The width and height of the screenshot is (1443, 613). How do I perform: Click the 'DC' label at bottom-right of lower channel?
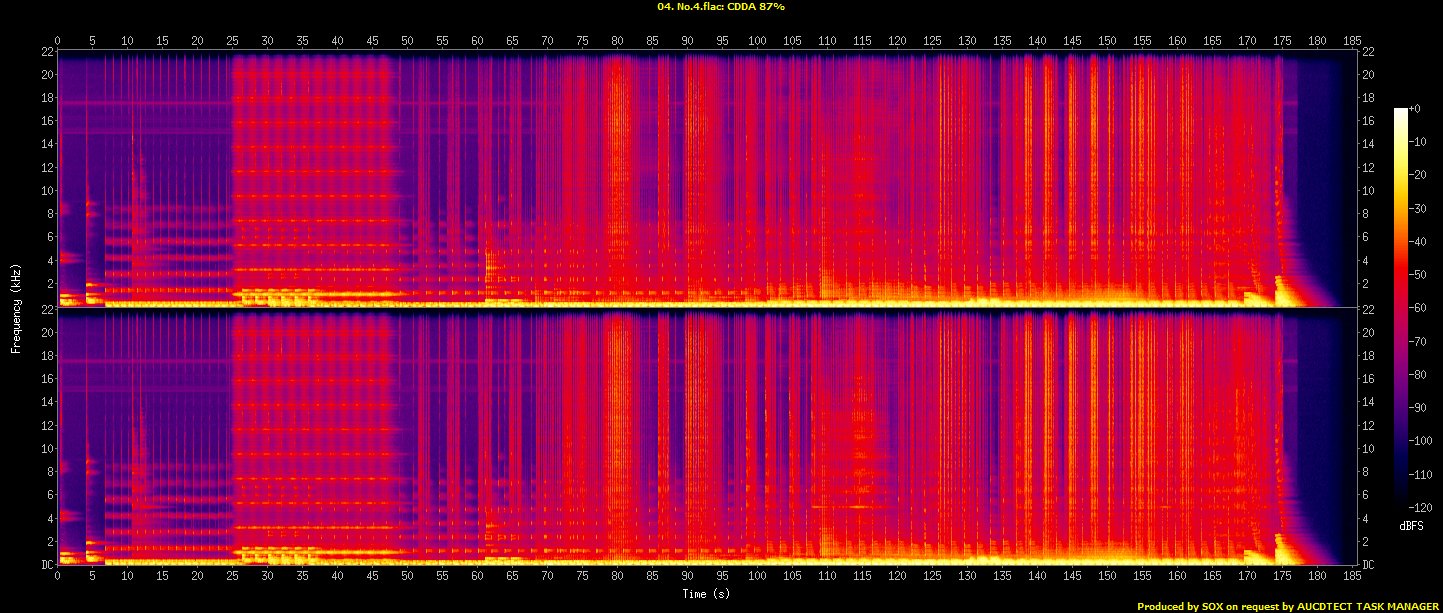tap(1368, 565)
